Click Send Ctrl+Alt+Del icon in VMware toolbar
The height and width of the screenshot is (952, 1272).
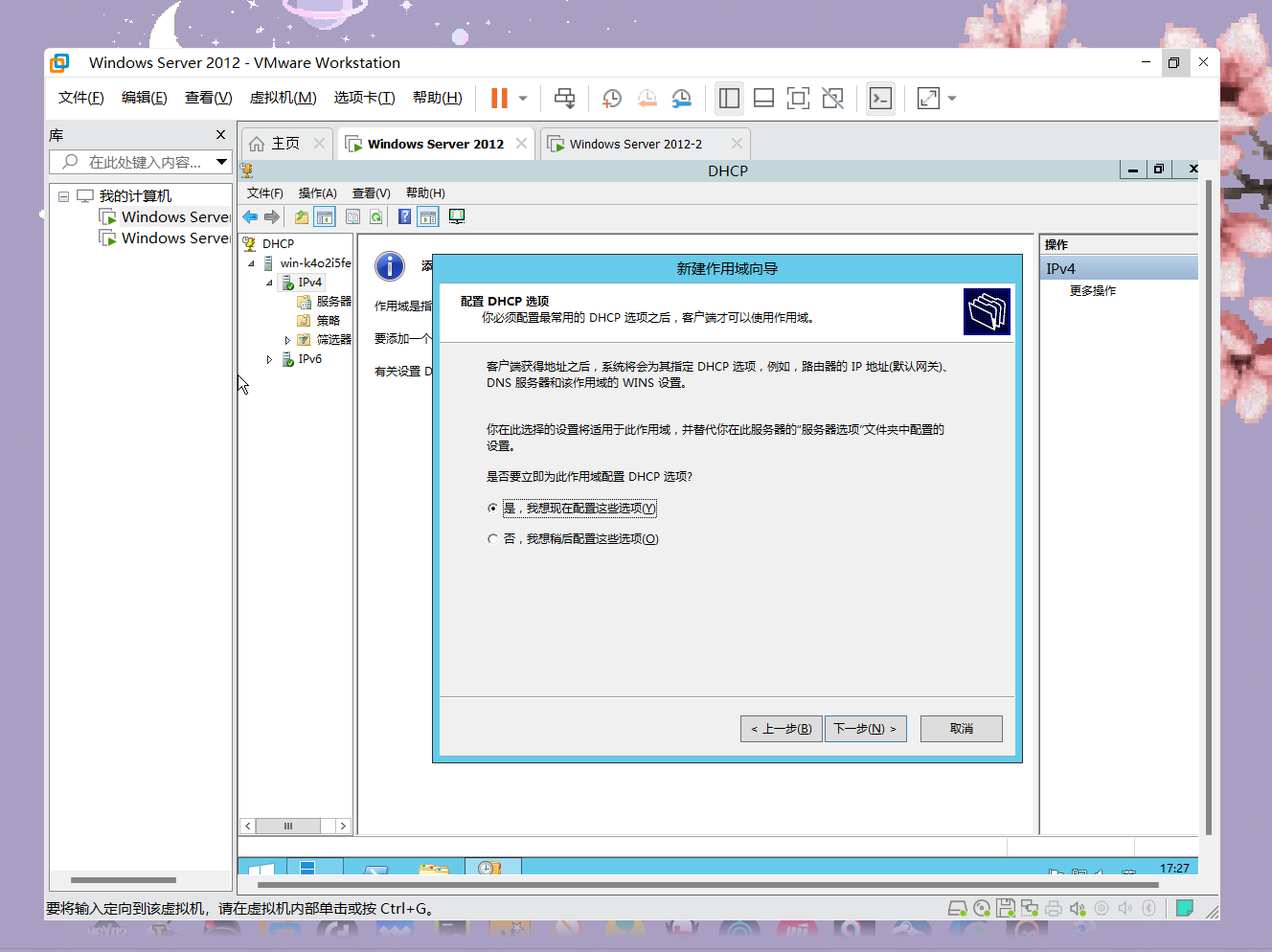pyautogui.click(x=565, y=98)
